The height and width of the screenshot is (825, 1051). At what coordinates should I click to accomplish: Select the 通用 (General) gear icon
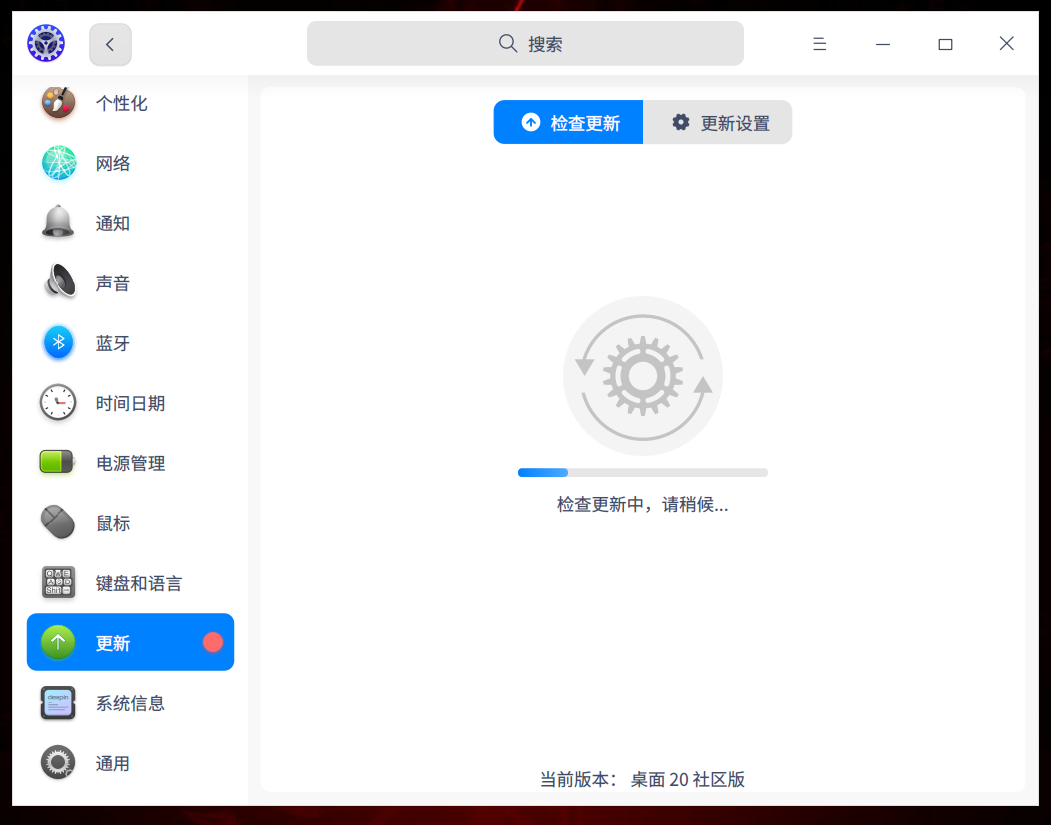tap(57, 763)
